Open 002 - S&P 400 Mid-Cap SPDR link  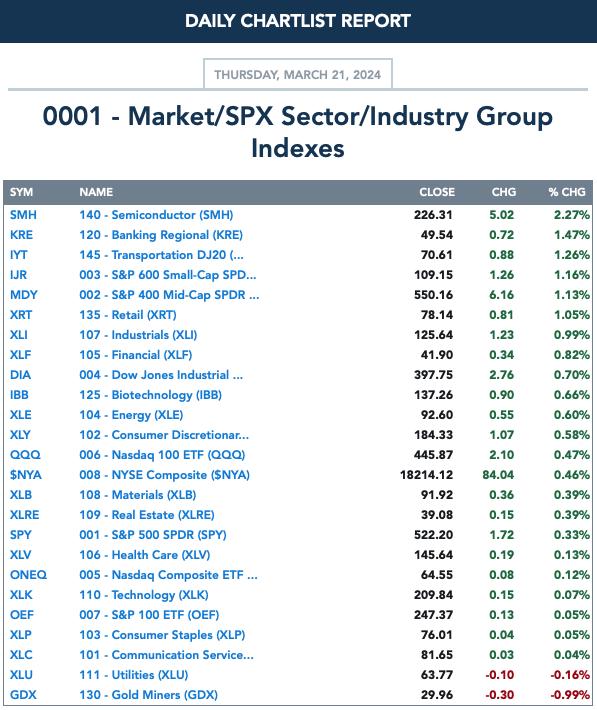pyautogui.click(x=169, y=294)
